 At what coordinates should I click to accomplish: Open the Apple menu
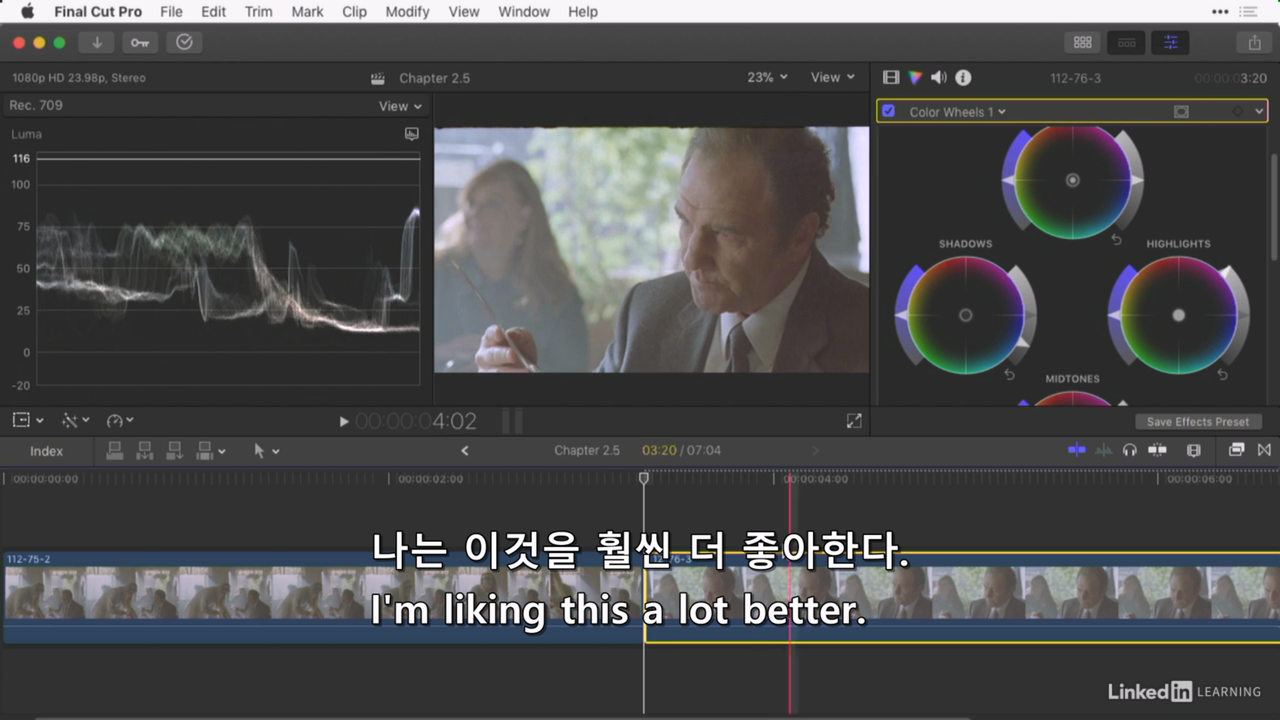click(27, 12)
